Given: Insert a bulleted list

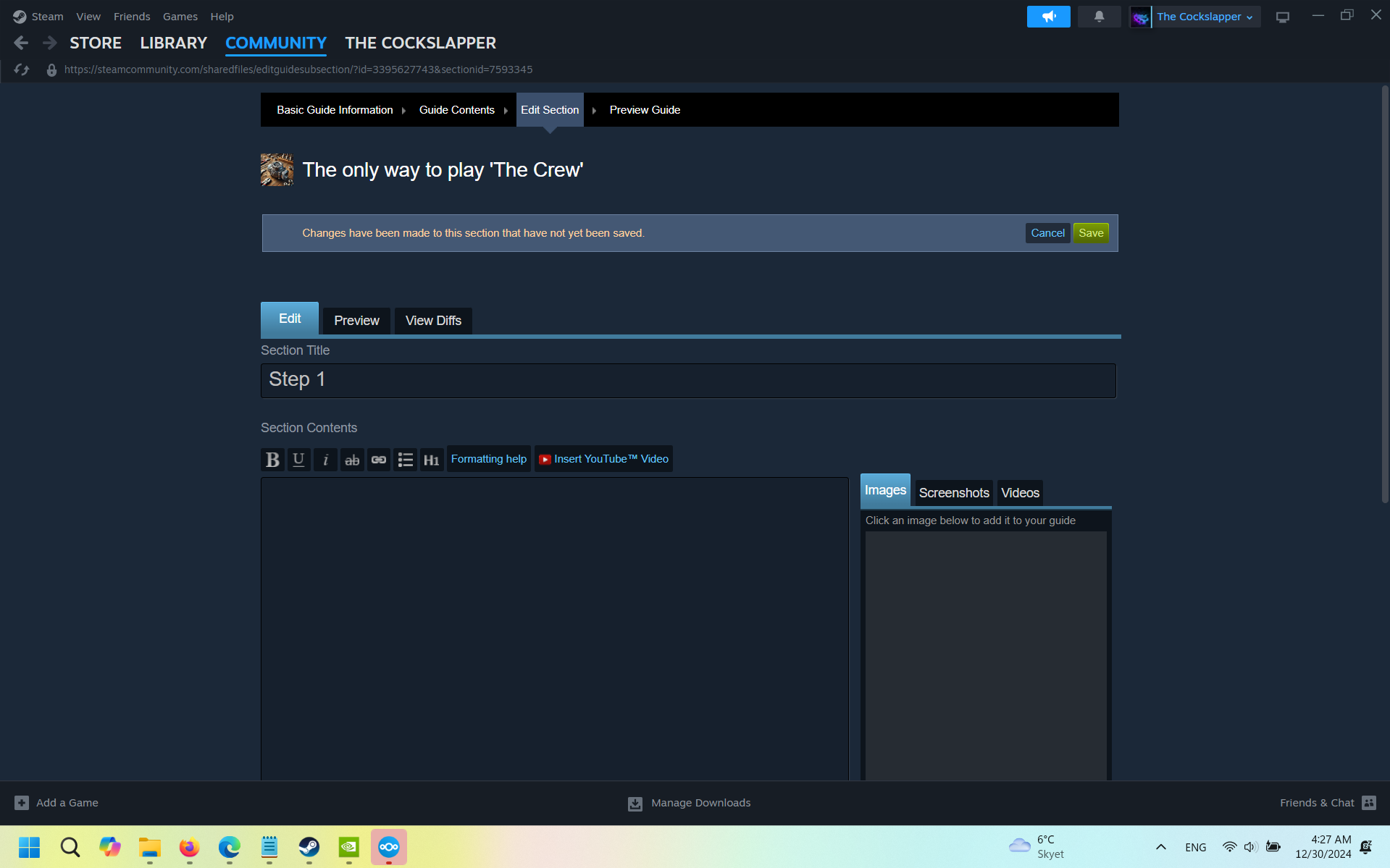Looking at the screenshot, I should [x=405, y=460].
